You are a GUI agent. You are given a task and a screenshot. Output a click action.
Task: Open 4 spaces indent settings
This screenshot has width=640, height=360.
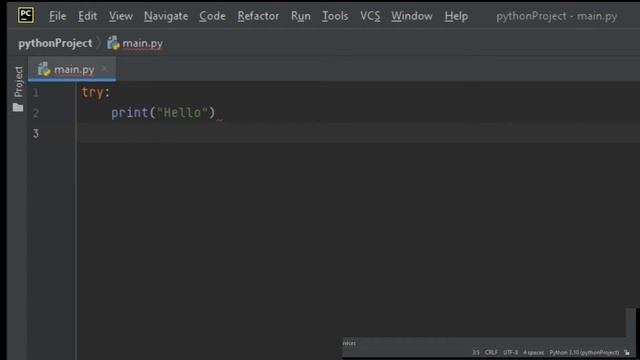pyautogui.click(x=533, y=352)
